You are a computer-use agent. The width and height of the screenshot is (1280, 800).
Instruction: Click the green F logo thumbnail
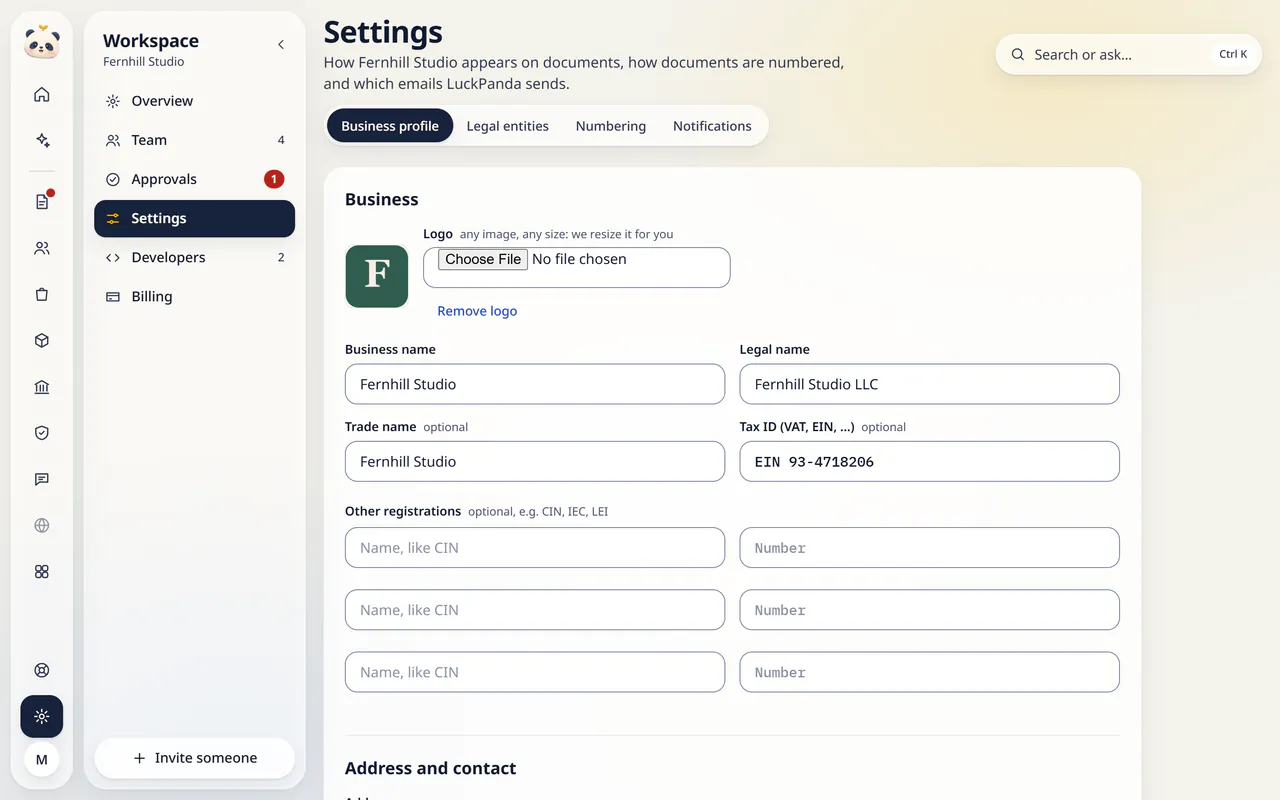click(377, 276)
